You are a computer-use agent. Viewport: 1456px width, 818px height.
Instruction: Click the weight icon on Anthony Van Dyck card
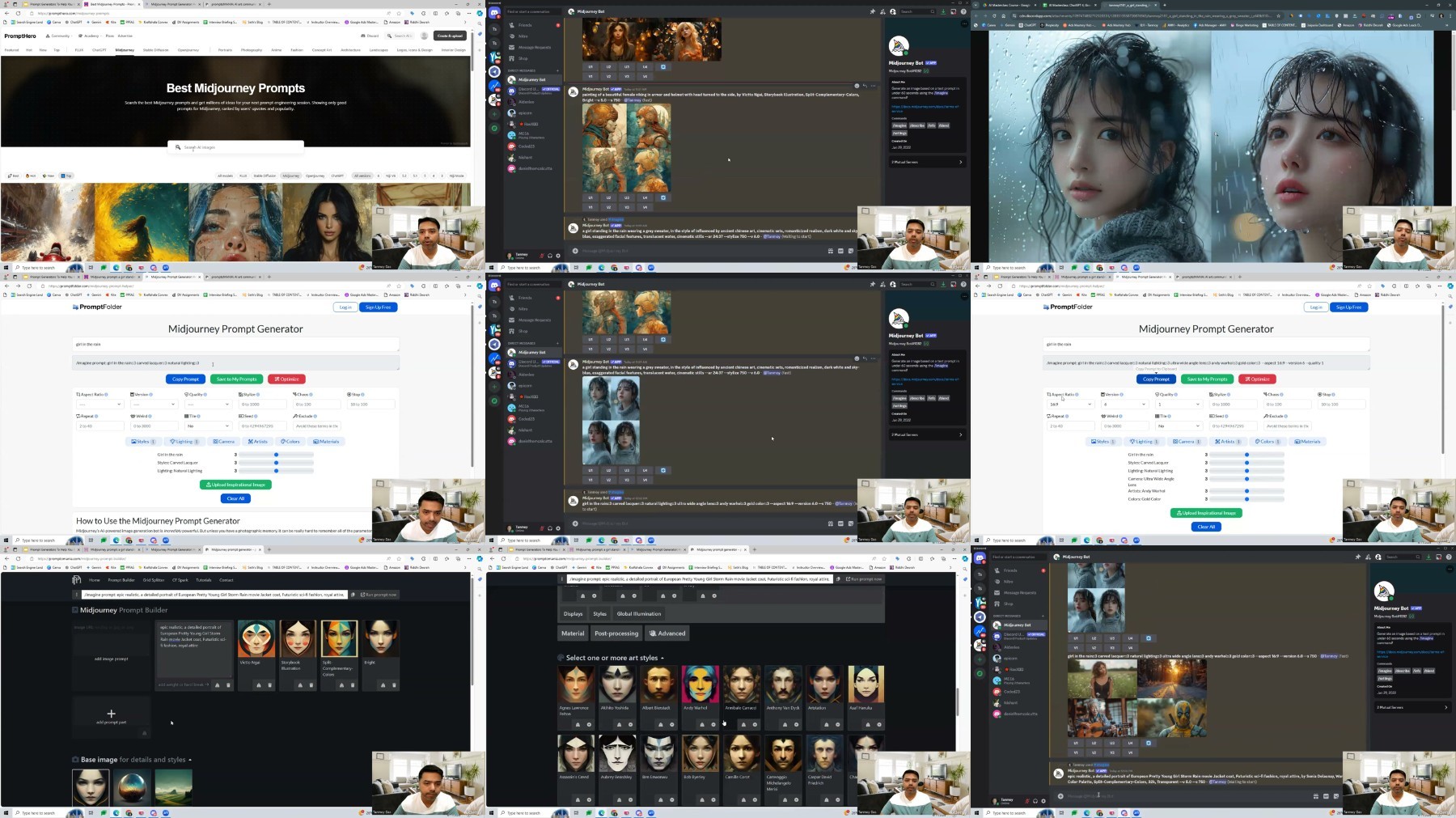[785, 724]
